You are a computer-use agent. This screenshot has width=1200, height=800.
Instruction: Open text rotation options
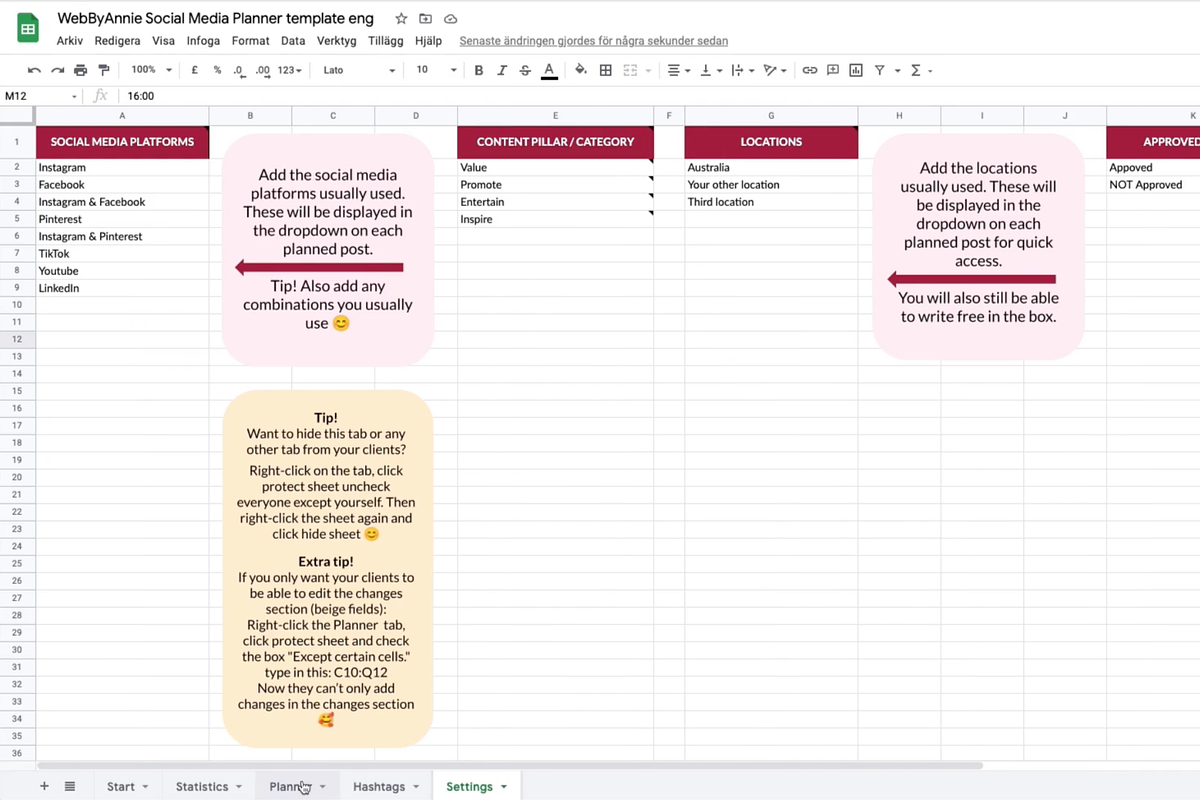coord(775,70)
